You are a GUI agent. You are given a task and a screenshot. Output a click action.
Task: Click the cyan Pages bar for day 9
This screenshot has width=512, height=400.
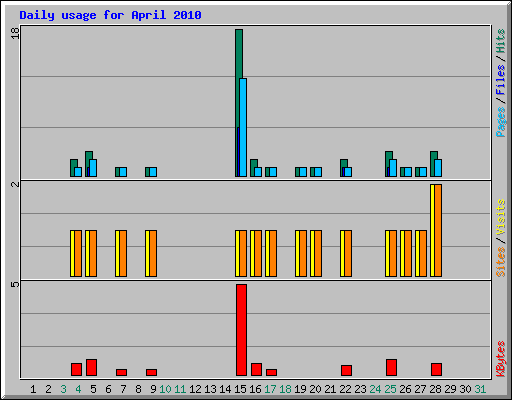point(153,172)
